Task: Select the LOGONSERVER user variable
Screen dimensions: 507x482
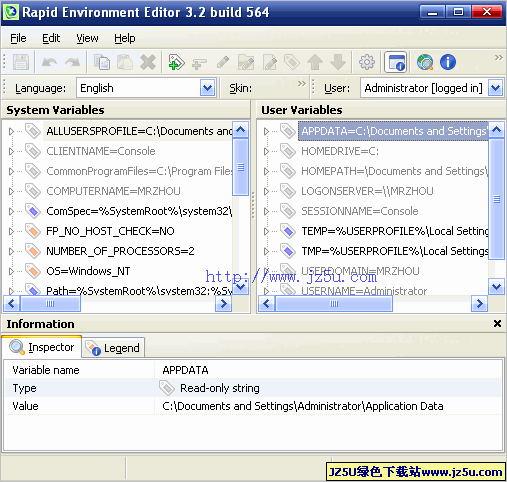Action: point(367,191)
